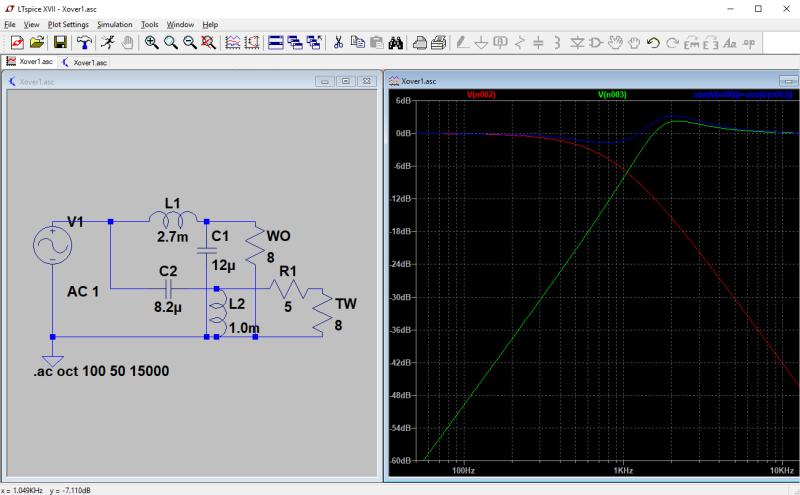Open the View menu

point(31,24)
